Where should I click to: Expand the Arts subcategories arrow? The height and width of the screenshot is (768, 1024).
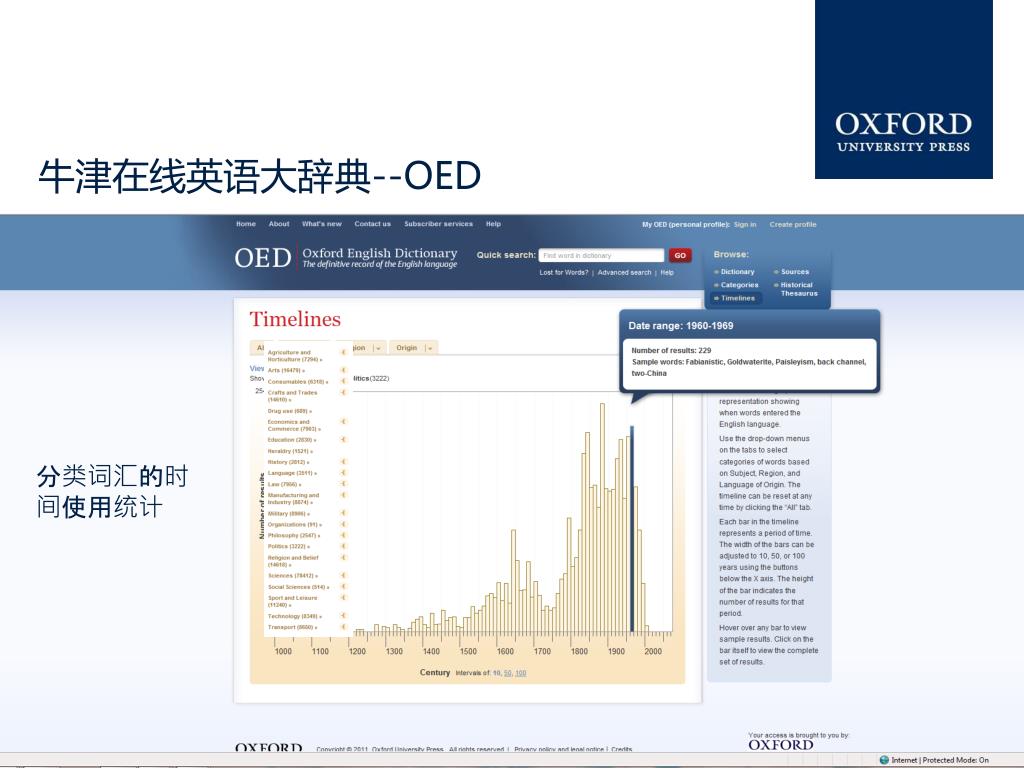(x=344, y=370)
